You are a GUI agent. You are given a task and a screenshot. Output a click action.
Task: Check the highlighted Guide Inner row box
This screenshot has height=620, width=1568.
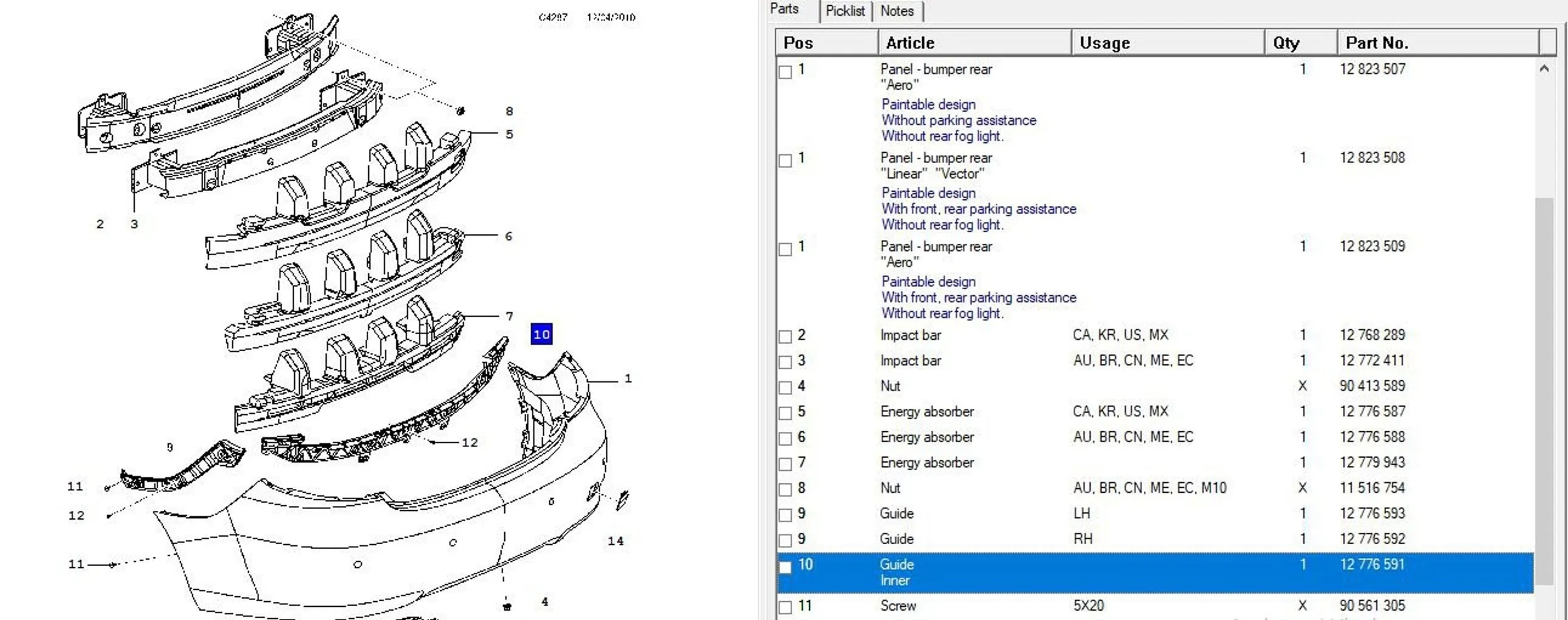click(x=785, y=567)
